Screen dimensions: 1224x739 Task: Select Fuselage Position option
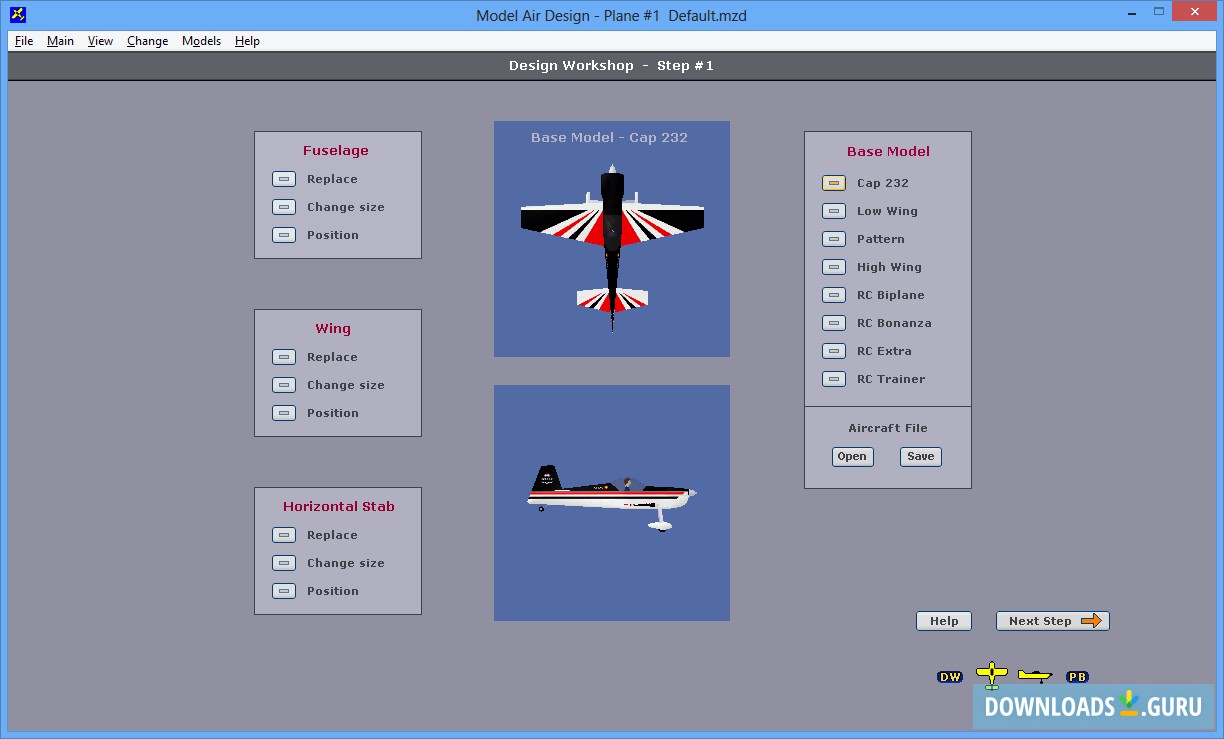click(x=284, y=235)
